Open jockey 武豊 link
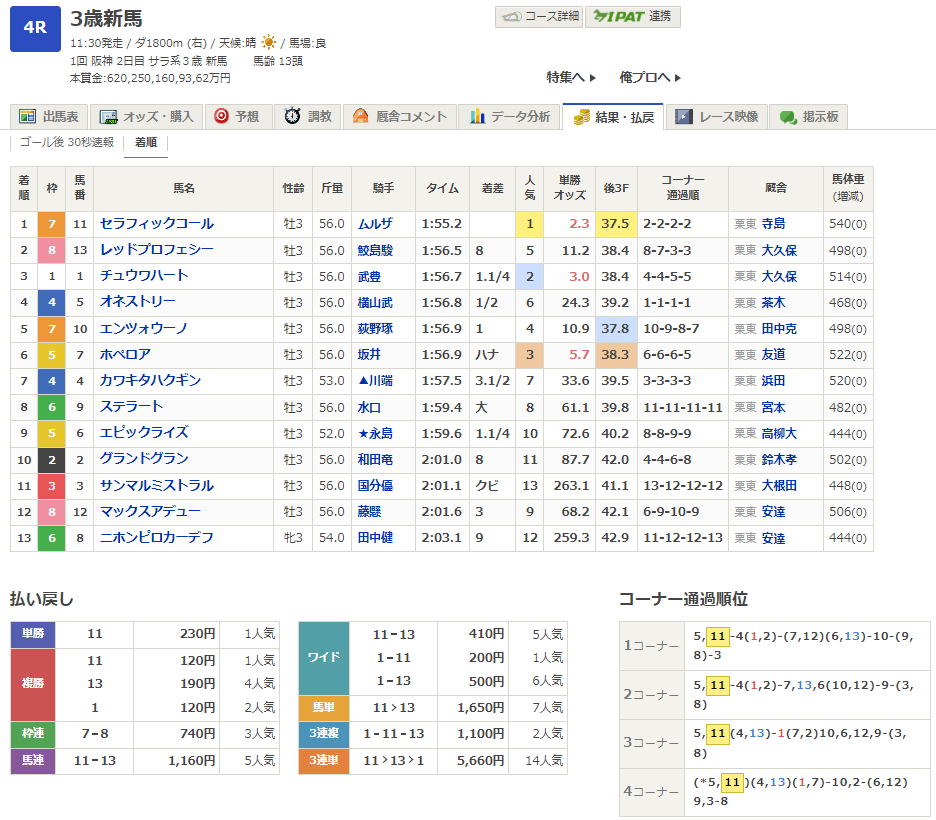The width and height of the screenshot is (936, 820). [370, 276]
